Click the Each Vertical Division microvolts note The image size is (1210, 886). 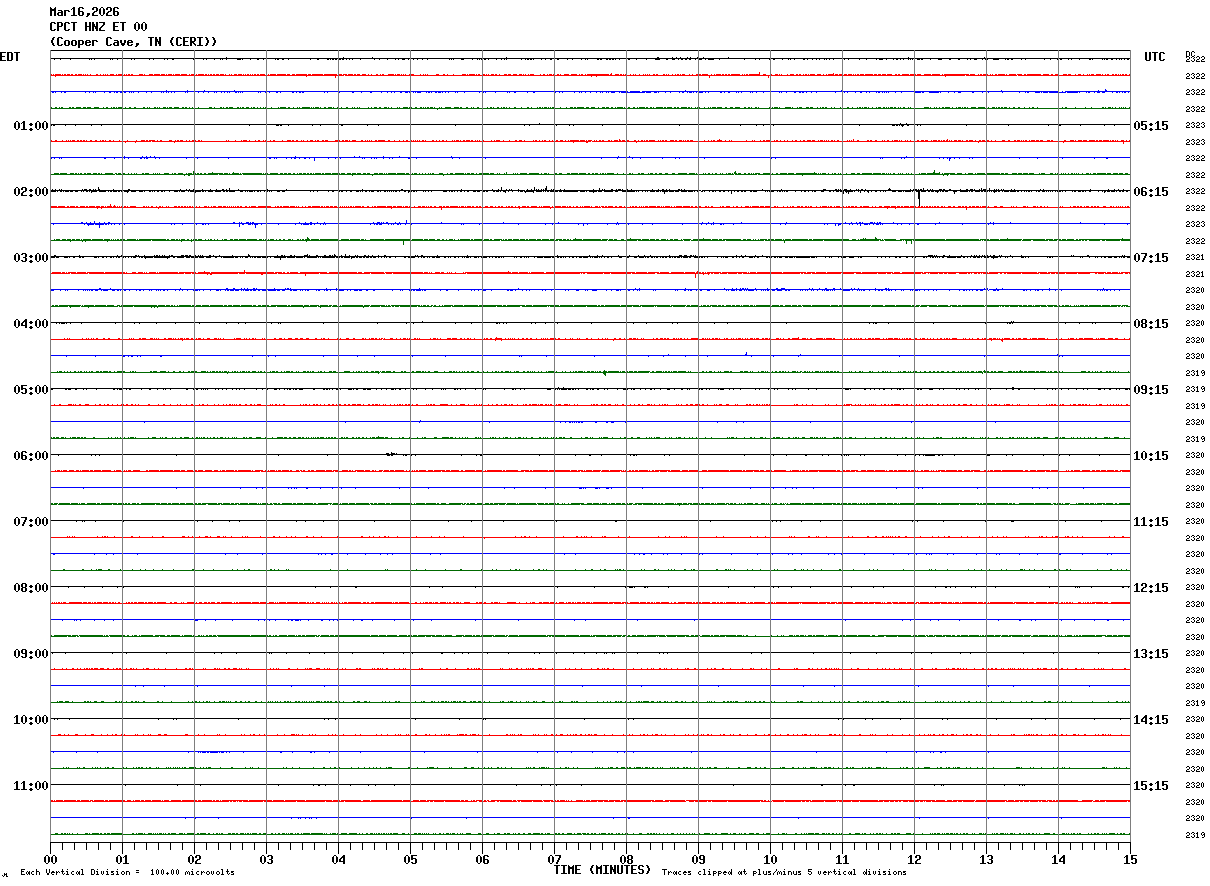tap(128, 873)
